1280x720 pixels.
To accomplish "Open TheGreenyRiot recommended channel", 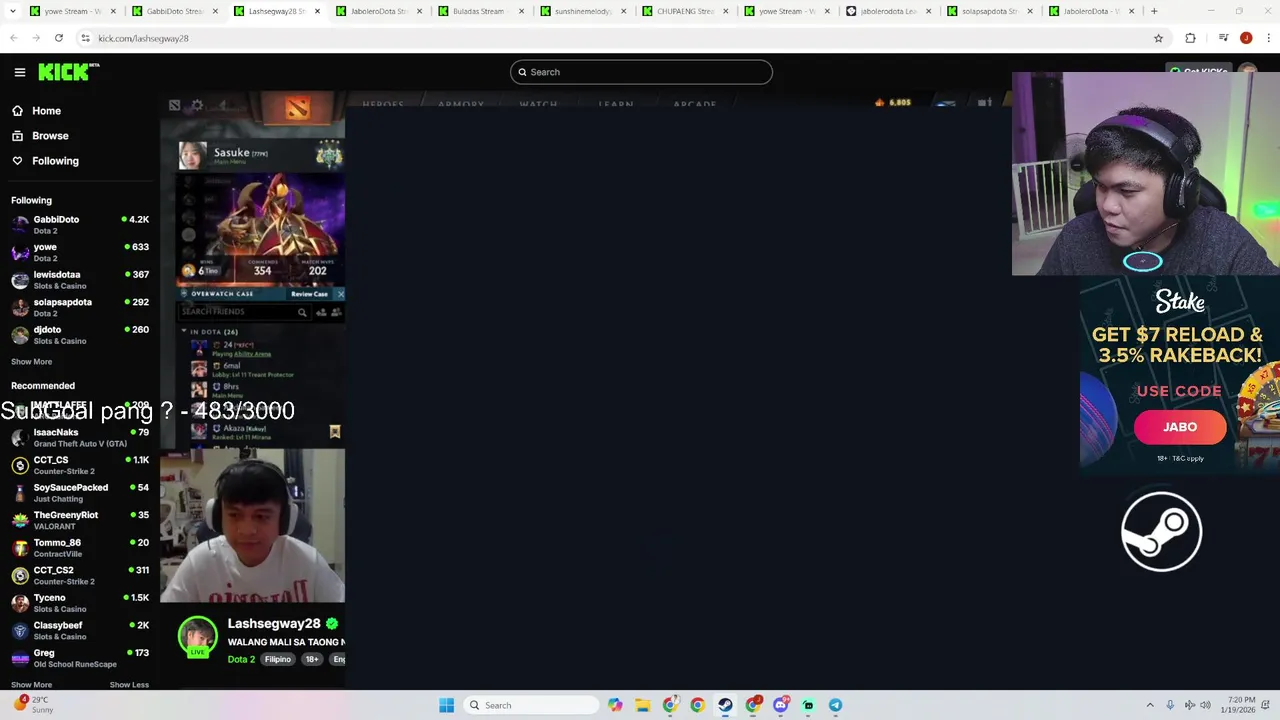I will pyautogui.click(x=80, y=520).
